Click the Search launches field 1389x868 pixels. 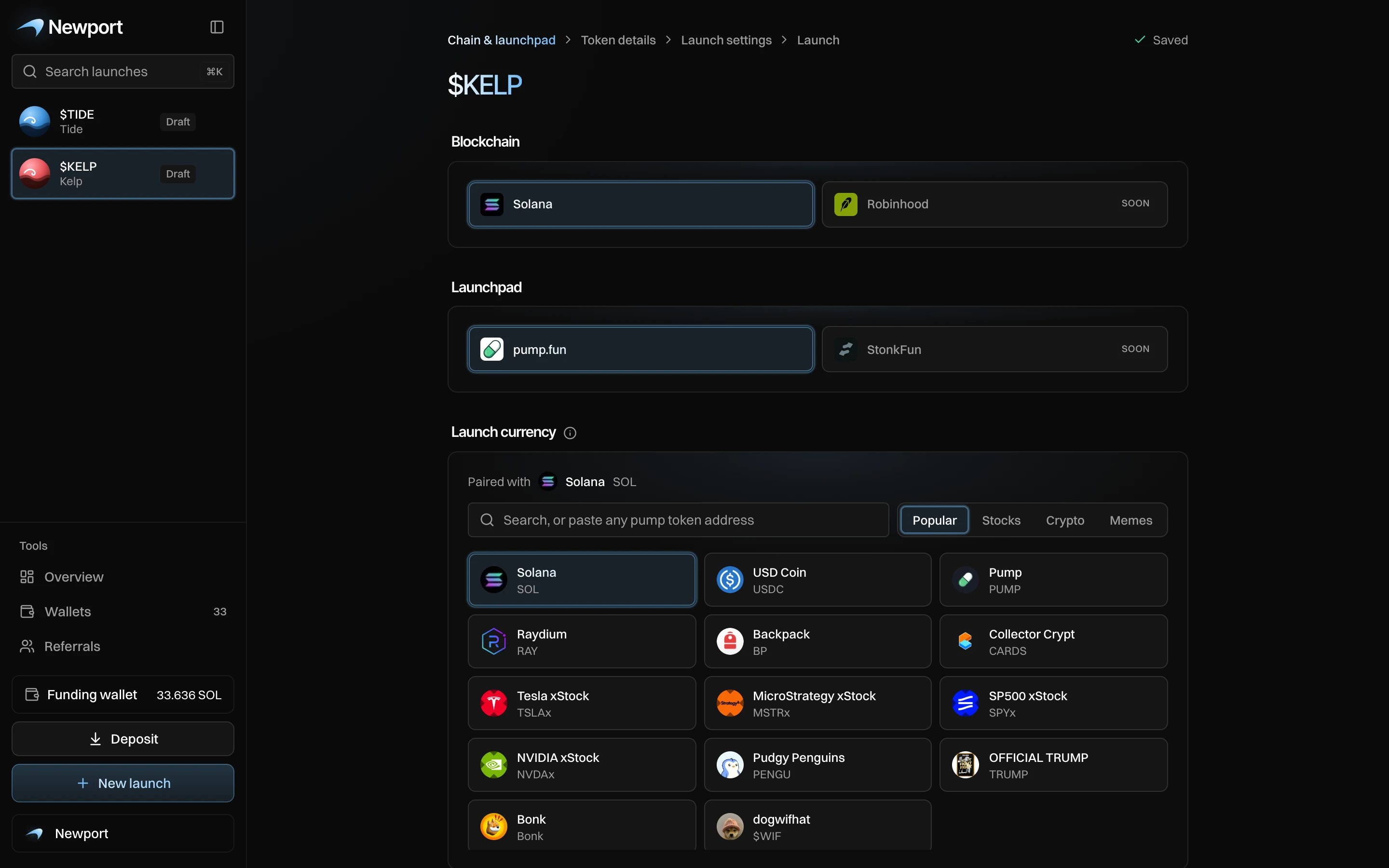123,71
